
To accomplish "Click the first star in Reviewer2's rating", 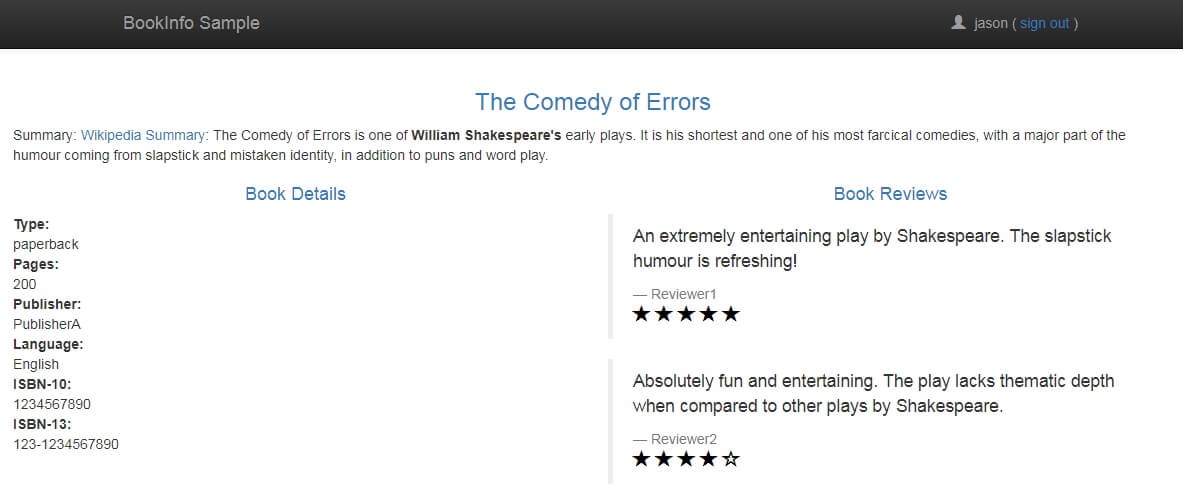I will click(641, 459).
